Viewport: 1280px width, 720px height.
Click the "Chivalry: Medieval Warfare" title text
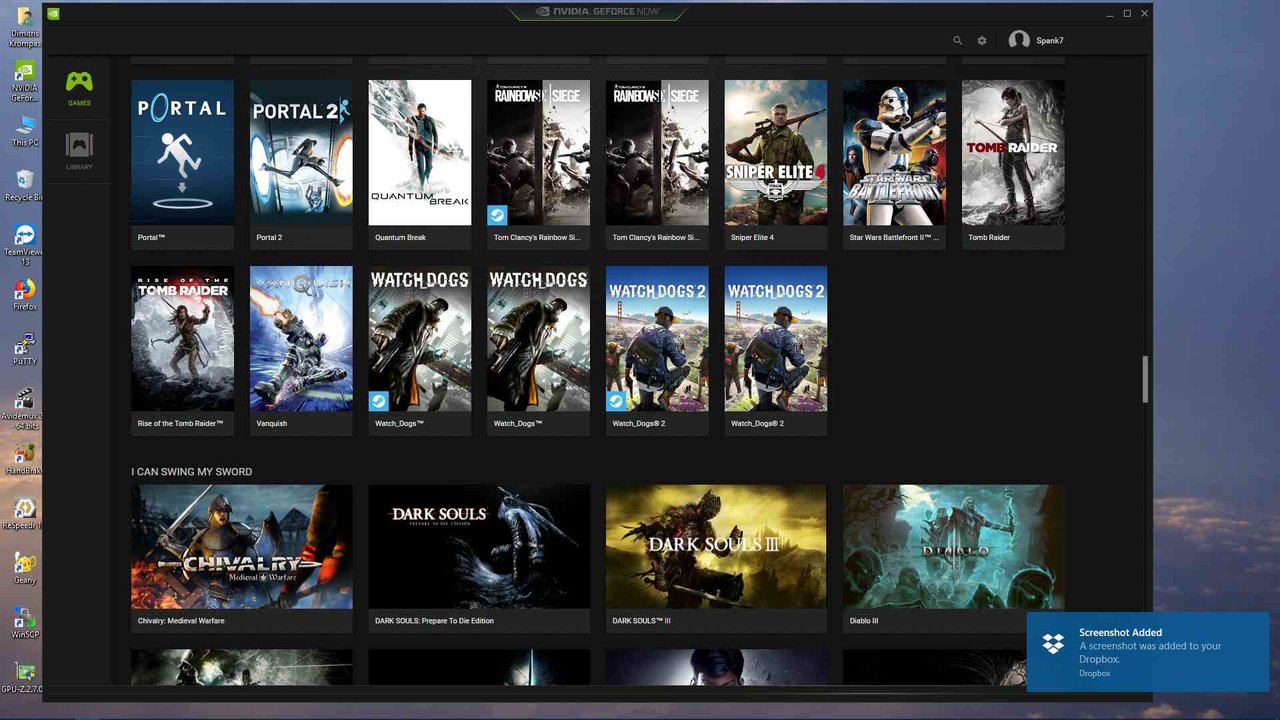pyautogui.click(x=181, y=621)
